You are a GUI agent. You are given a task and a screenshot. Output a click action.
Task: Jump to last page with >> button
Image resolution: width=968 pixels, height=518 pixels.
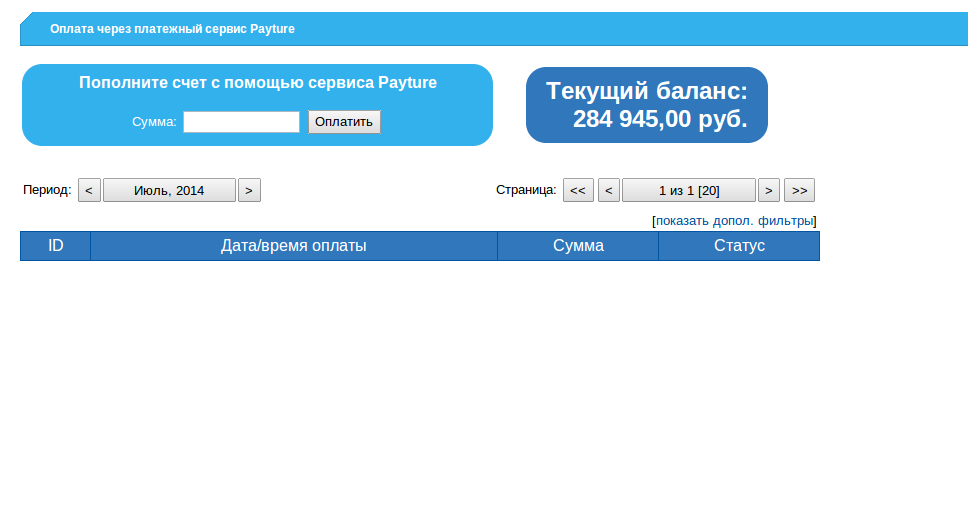point(799,190)
